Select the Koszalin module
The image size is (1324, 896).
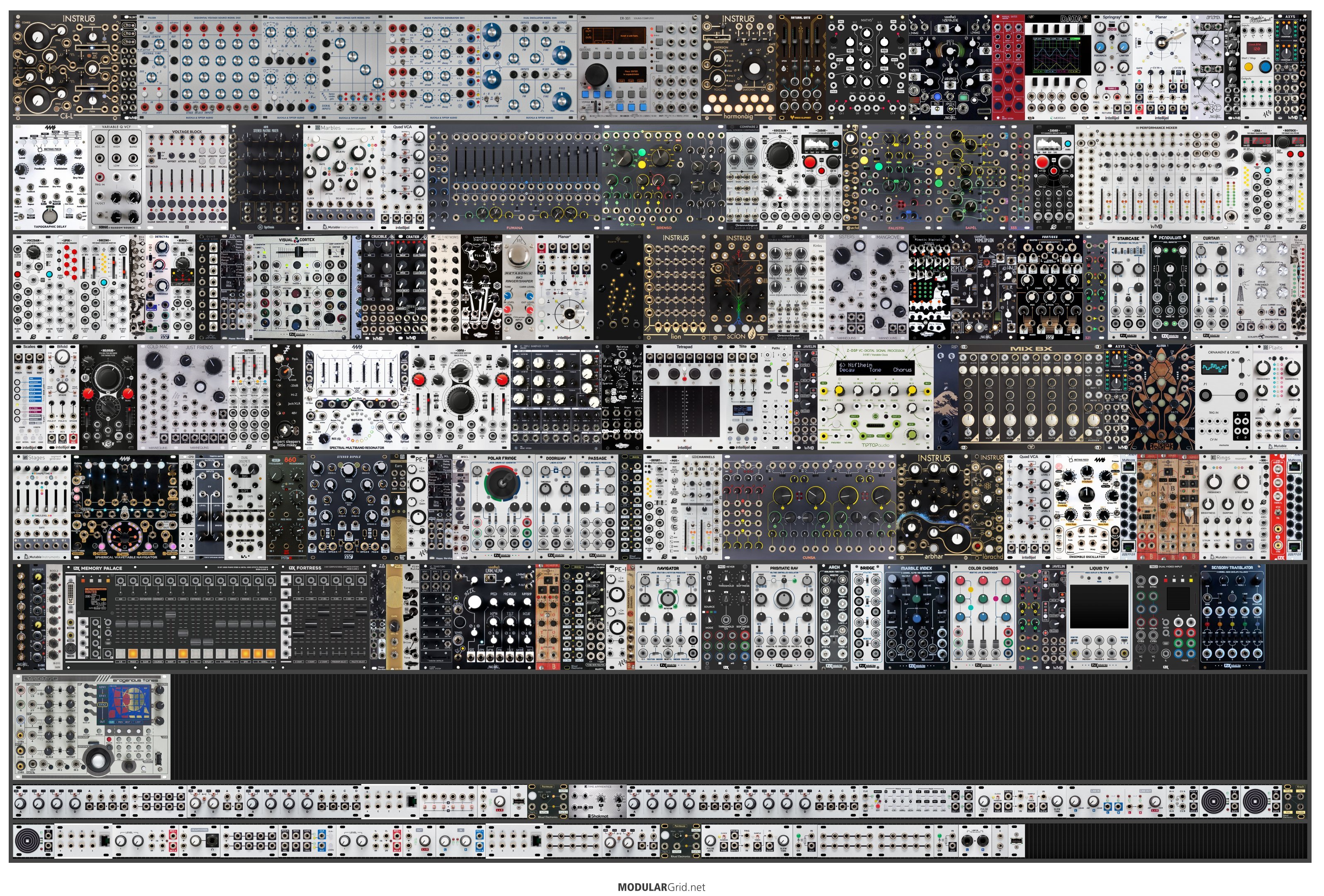(x=780, y=177)
